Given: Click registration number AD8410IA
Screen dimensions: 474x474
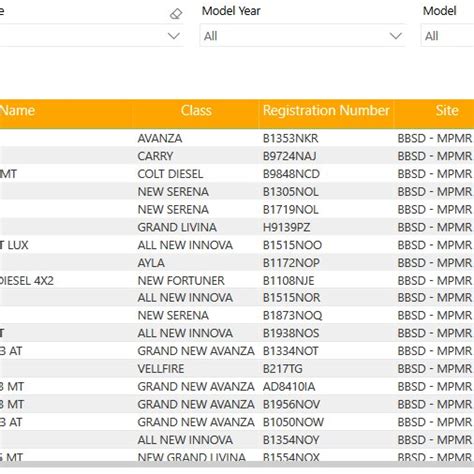Looking at the screenshot, I should tap(289, 387).
